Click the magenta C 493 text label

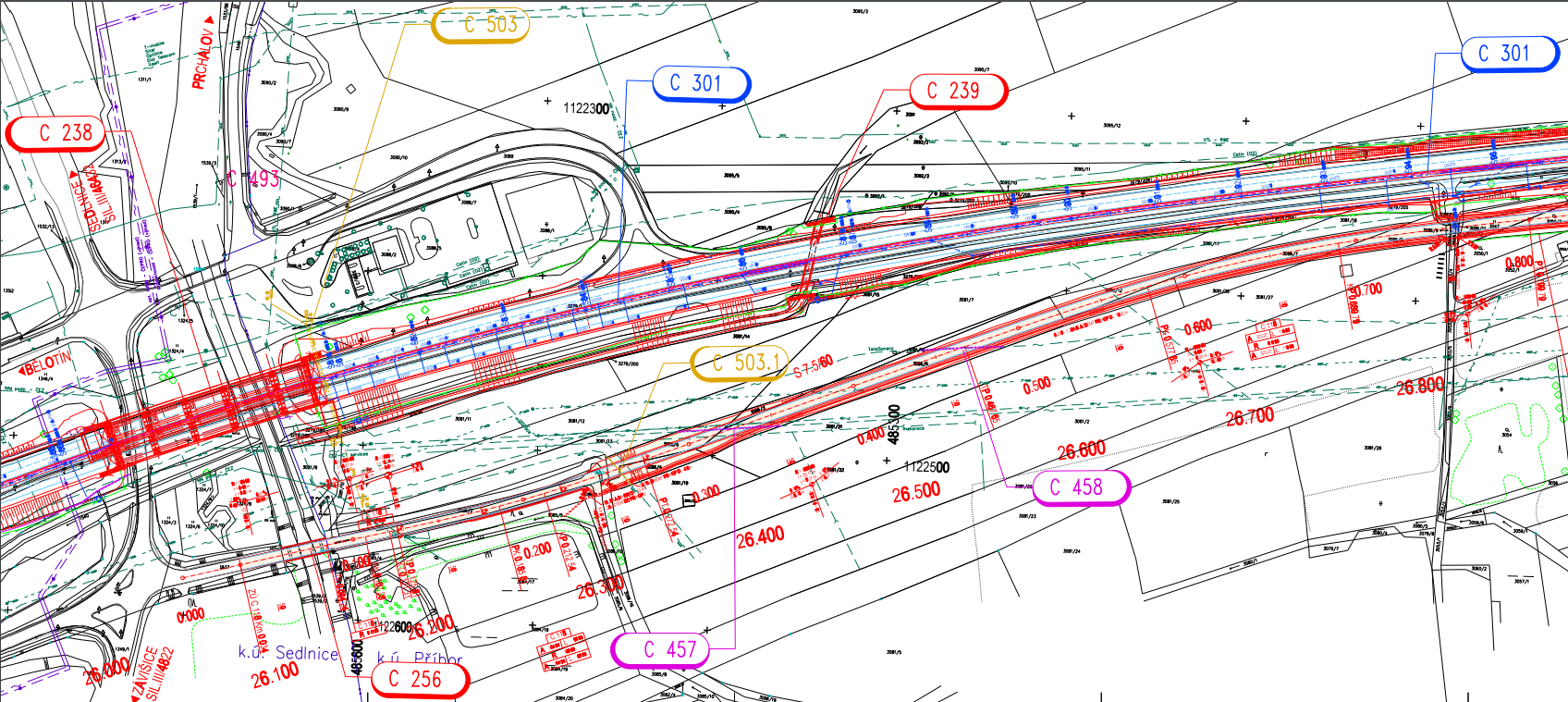253,179
